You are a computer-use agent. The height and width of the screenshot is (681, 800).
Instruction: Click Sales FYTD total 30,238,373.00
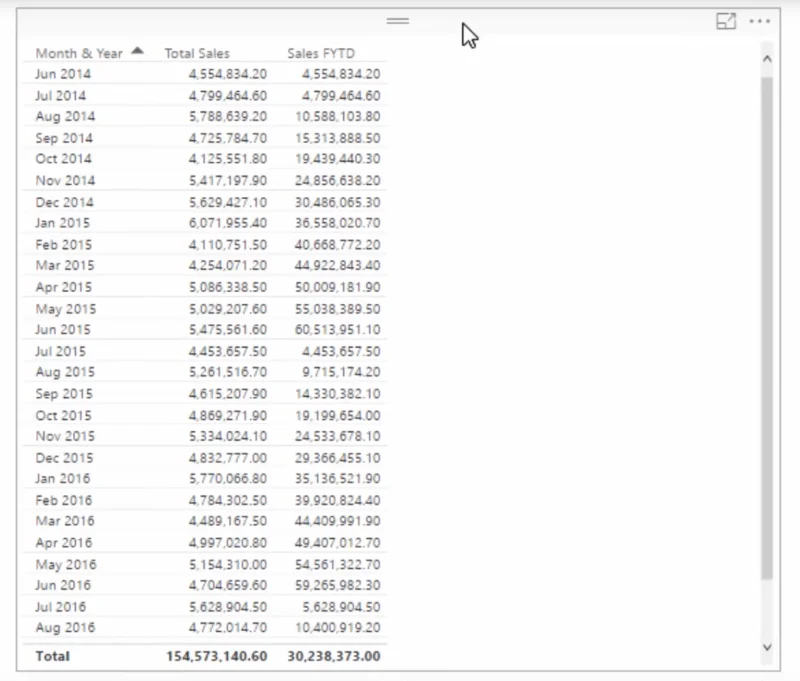[334, 656]
